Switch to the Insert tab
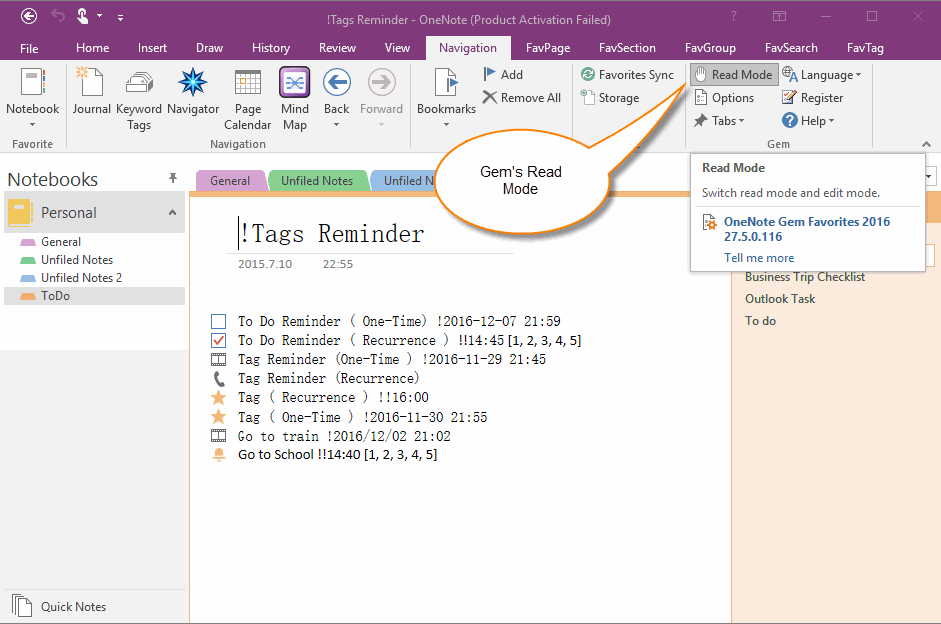Image resolution: width=941 pixels, height=624 pixels. pyautogui.click(x=152, y=48)
